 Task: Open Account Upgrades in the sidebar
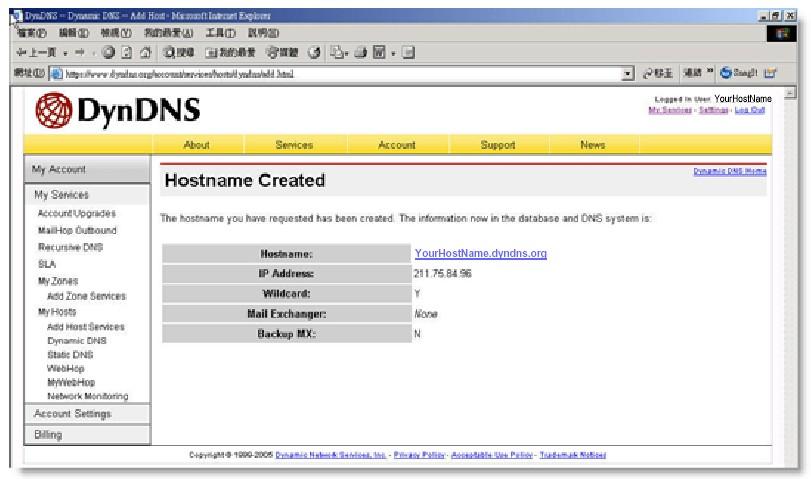pyautogui.click(x=77, y=213)
